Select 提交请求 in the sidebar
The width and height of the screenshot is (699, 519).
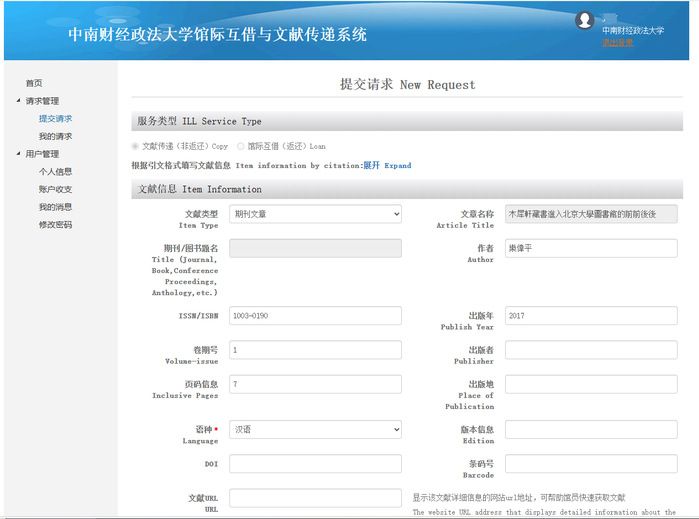(55, 119)
